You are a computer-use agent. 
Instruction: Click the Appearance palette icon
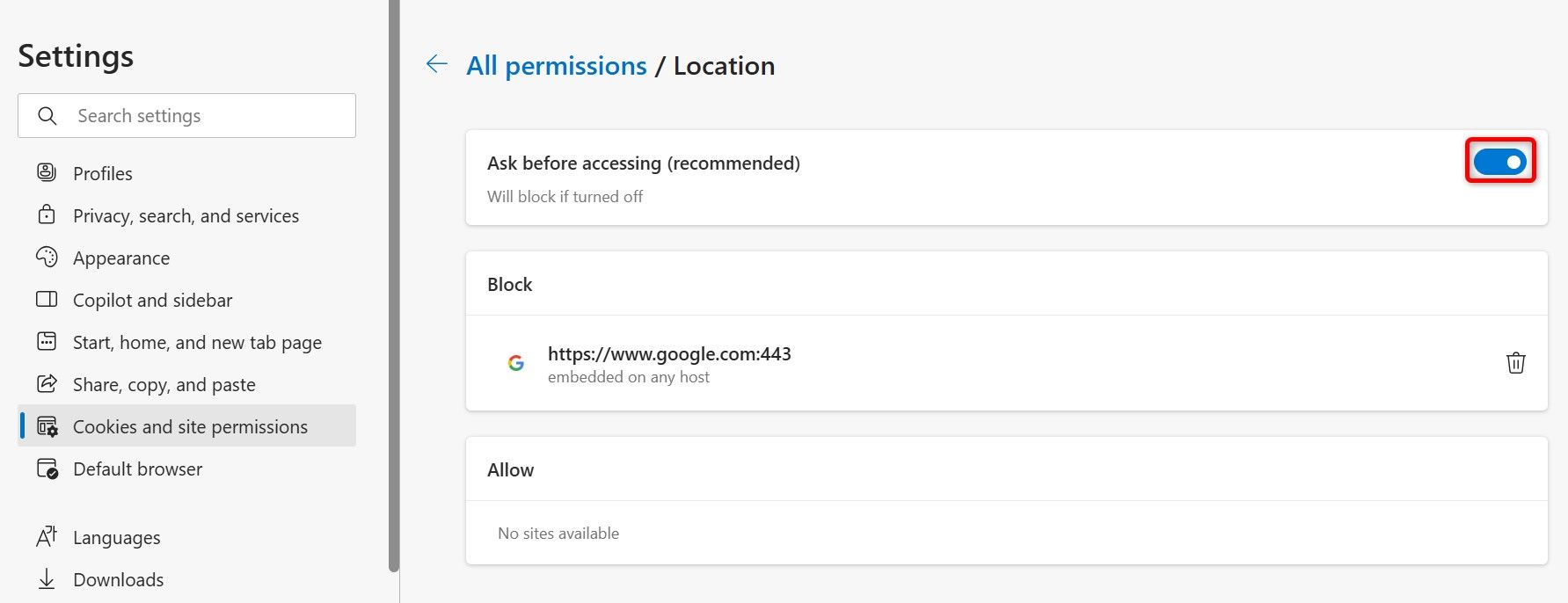coord(47,258)
